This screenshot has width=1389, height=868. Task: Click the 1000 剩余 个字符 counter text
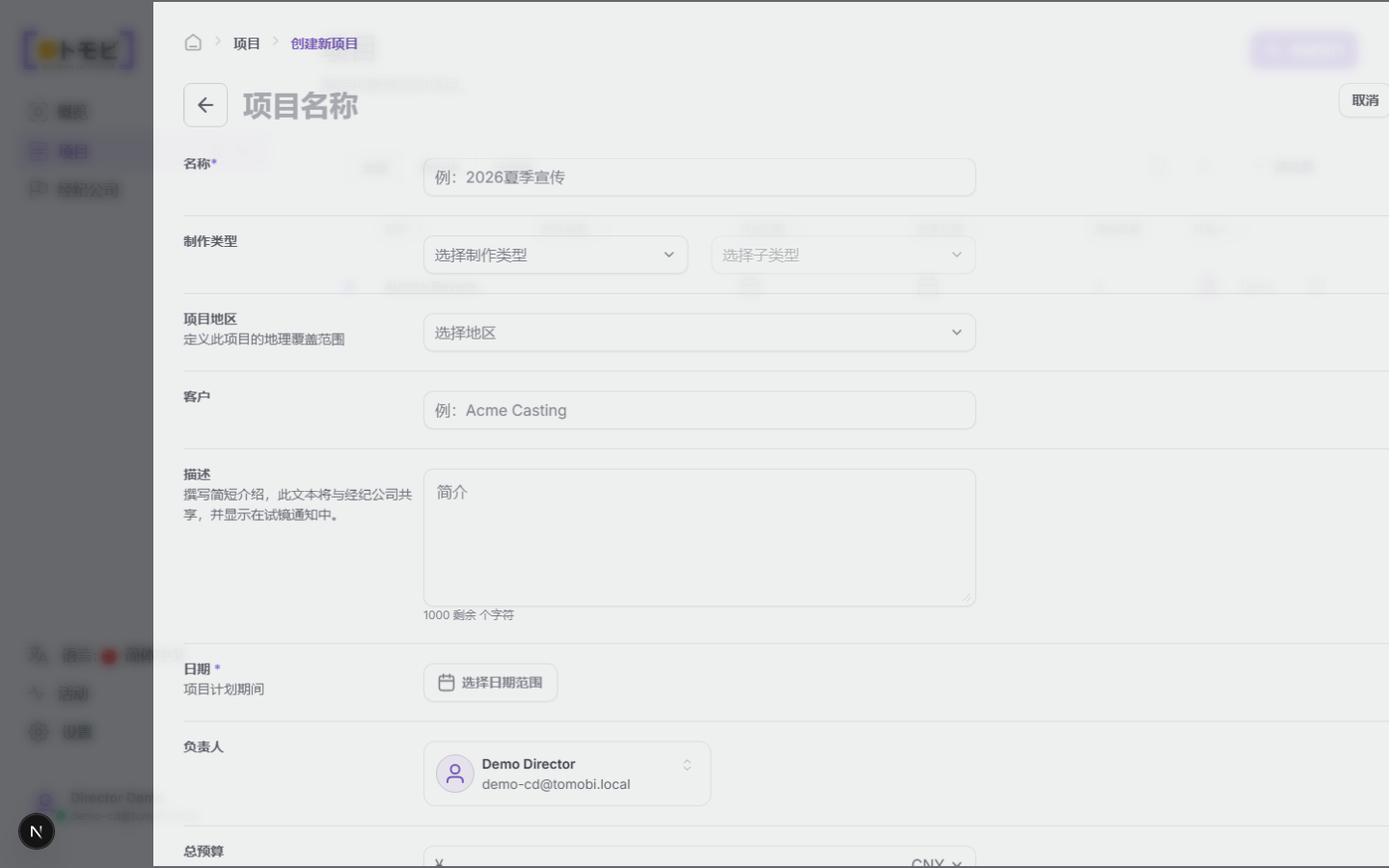pyautogui.click(x=469, y=615)
